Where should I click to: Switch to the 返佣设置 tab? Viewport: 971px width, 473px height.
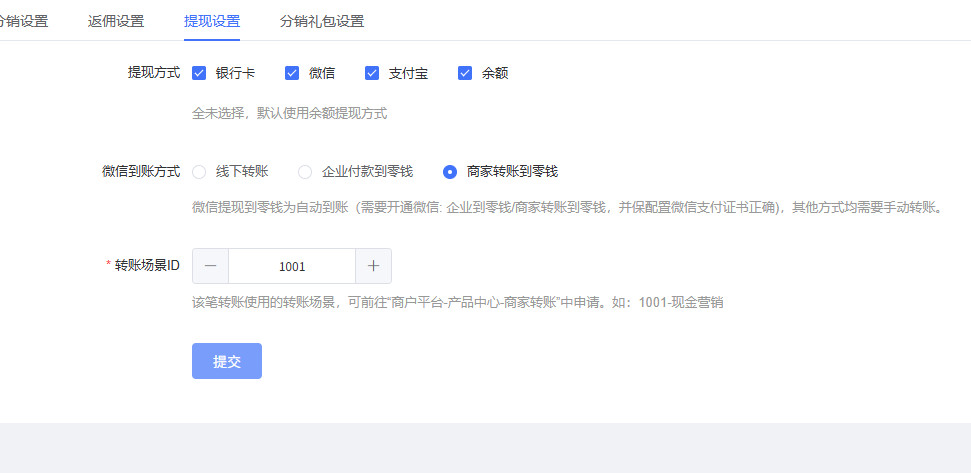(116, 21)
